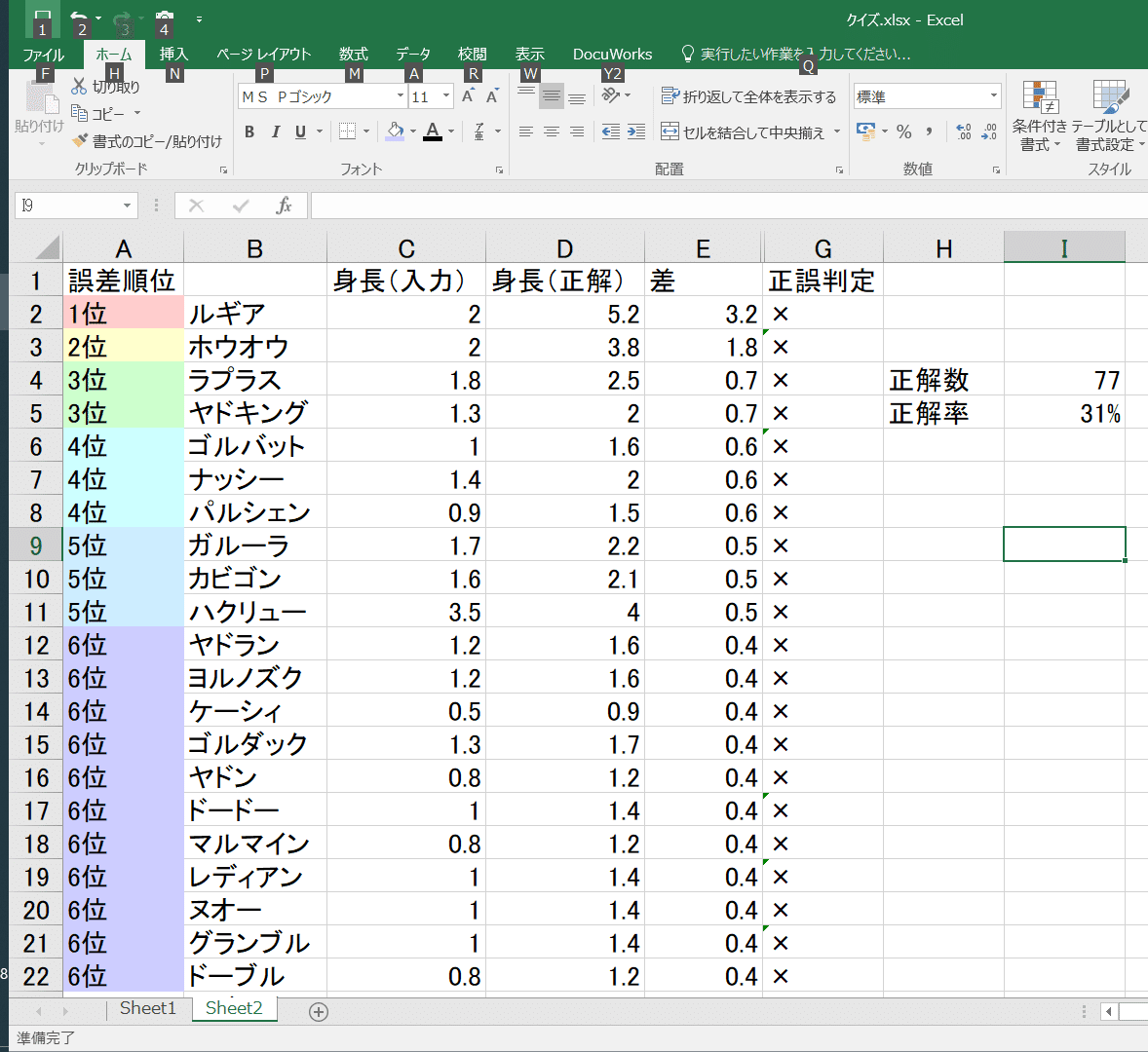Click Merge and Center (セルを結合して中央揃え)
1148x1052 pixels.
743,131
